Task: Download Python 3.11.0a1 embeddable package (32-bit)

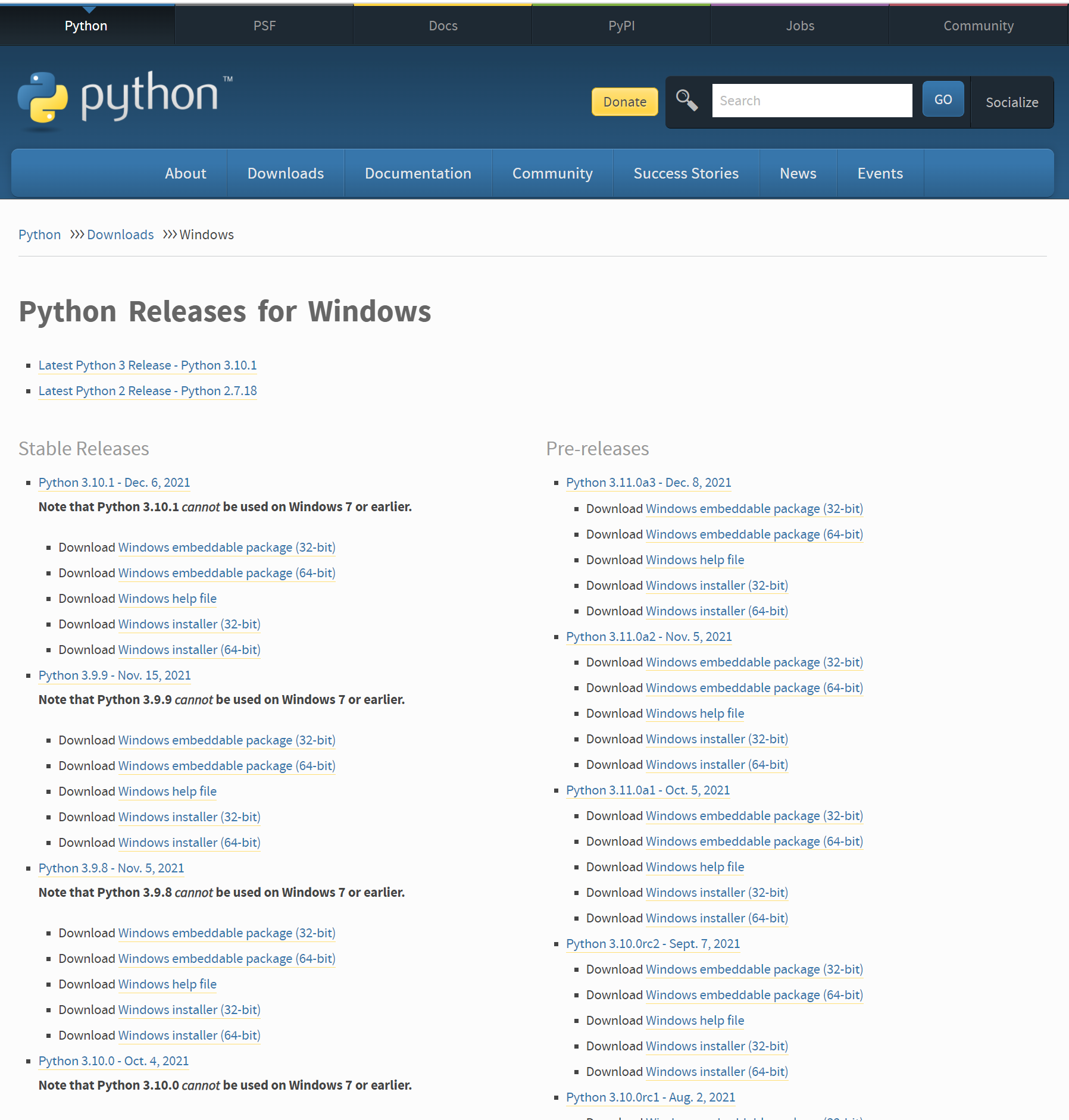Action: (754, 816)
